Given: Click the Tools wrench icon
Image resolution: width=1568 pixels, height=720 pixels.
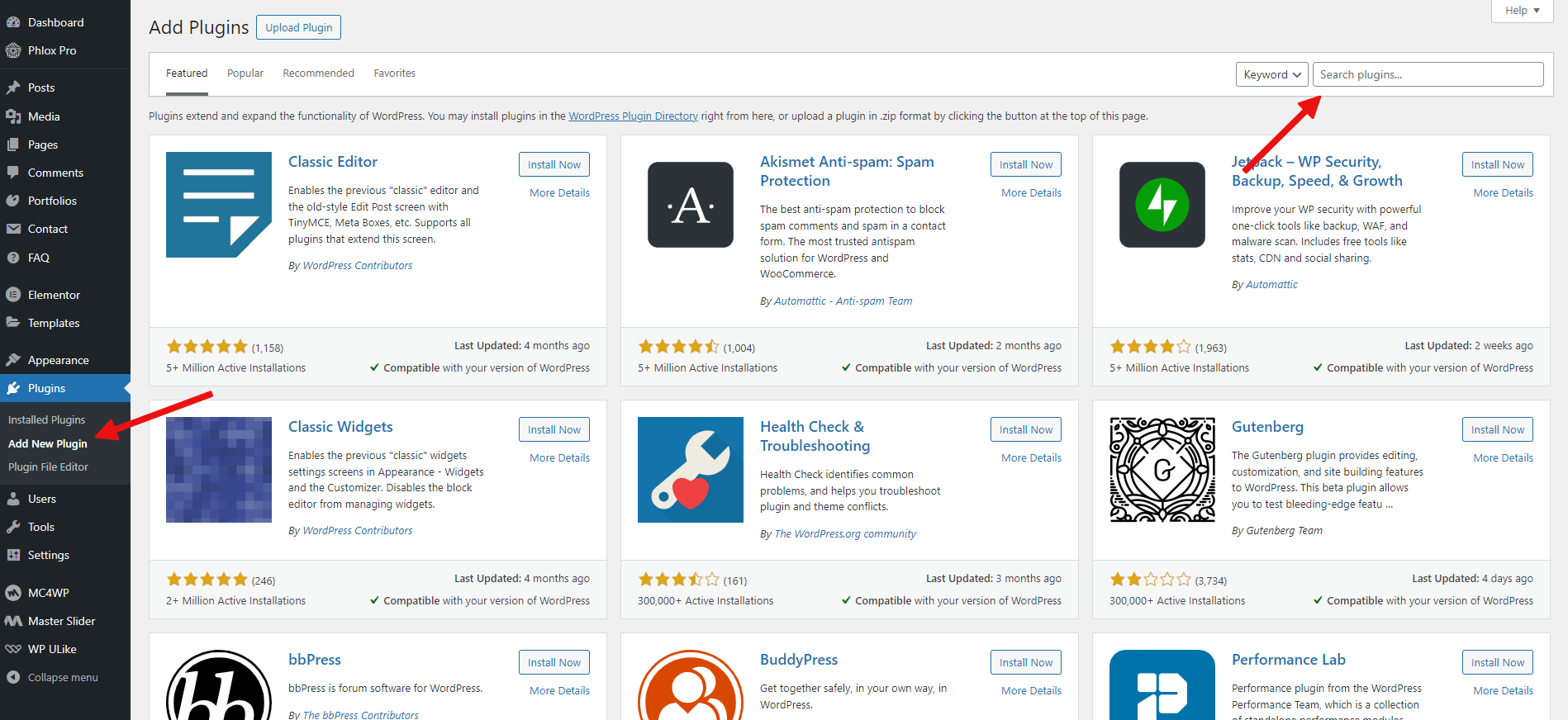Looking at the screenshot, I should pos(13,527).
